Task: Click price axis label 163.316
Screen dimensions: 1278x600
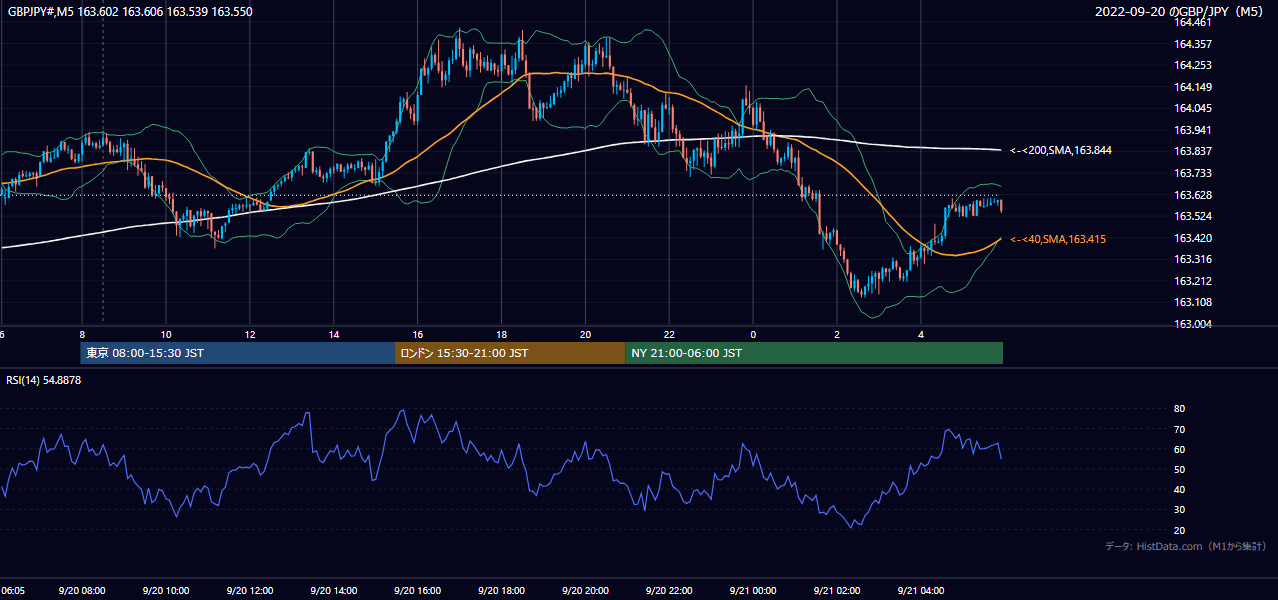Action: (x=1195, y=259)
